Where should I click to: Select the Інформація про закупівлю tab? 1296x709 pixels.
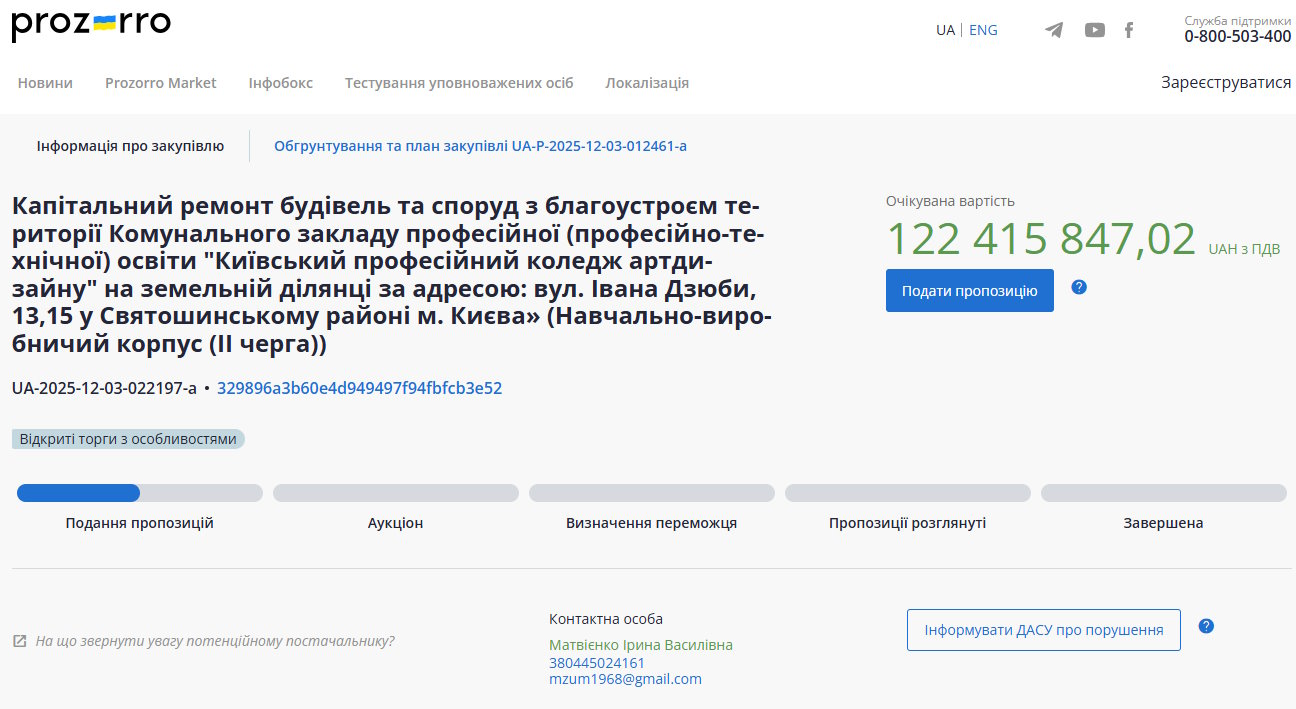point(130,146)
